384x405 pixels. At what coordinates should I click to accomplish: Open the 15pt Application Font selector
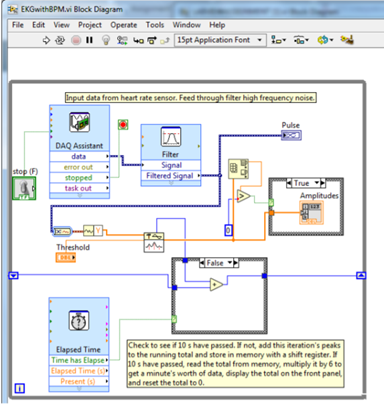point(220,40)
